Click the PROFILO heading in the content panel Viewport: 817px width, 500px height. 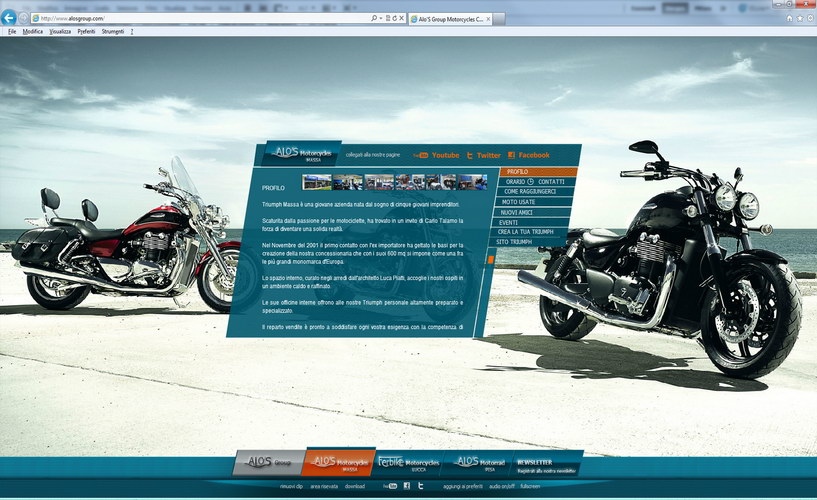[x=273, y=188]
